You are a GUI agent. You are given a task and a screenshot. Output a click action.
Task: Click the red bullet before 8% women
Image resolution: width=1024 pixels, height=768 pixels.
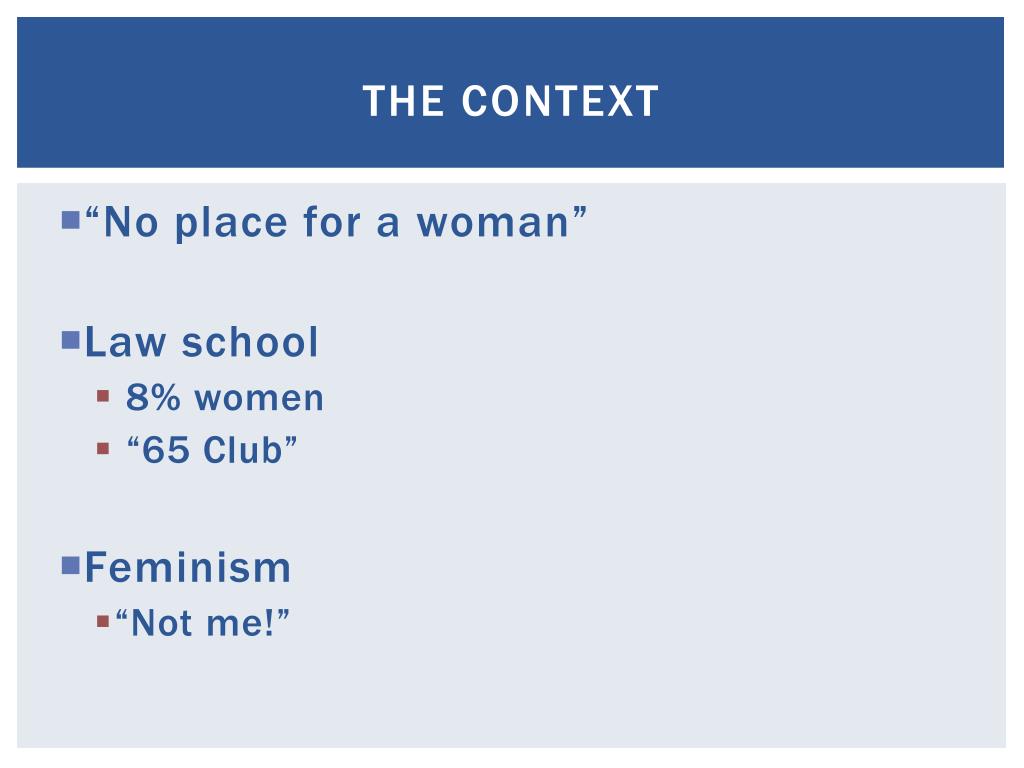click(103, 396)
